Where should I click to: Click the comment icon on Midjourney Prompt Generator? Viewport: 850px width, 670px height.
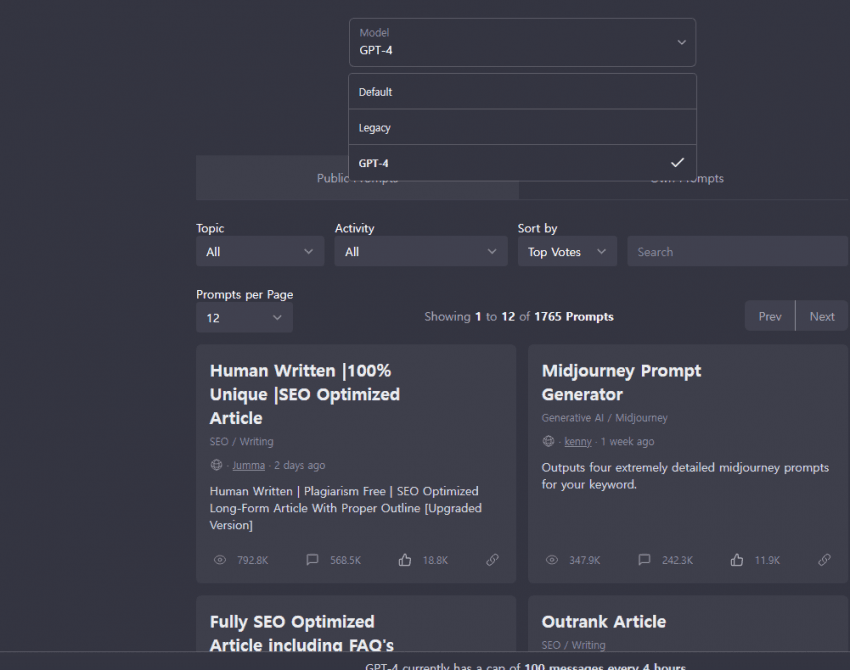[645, 560]
